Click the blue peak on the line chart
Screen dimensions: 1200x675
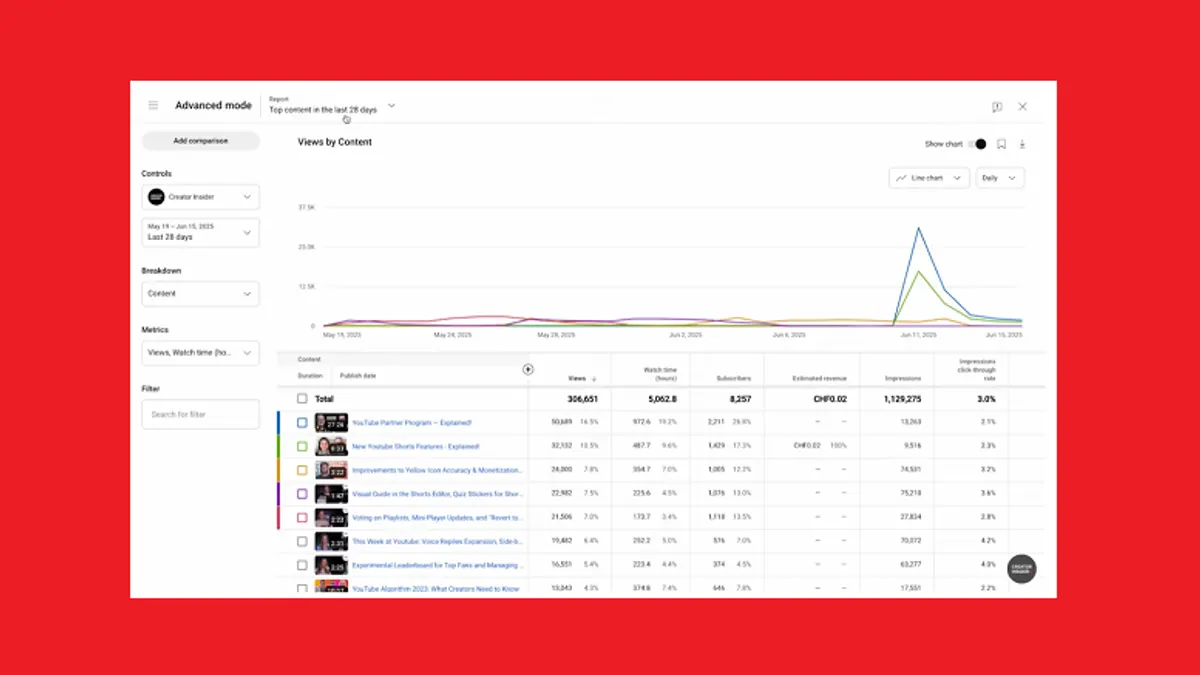(x=918, y=228)
